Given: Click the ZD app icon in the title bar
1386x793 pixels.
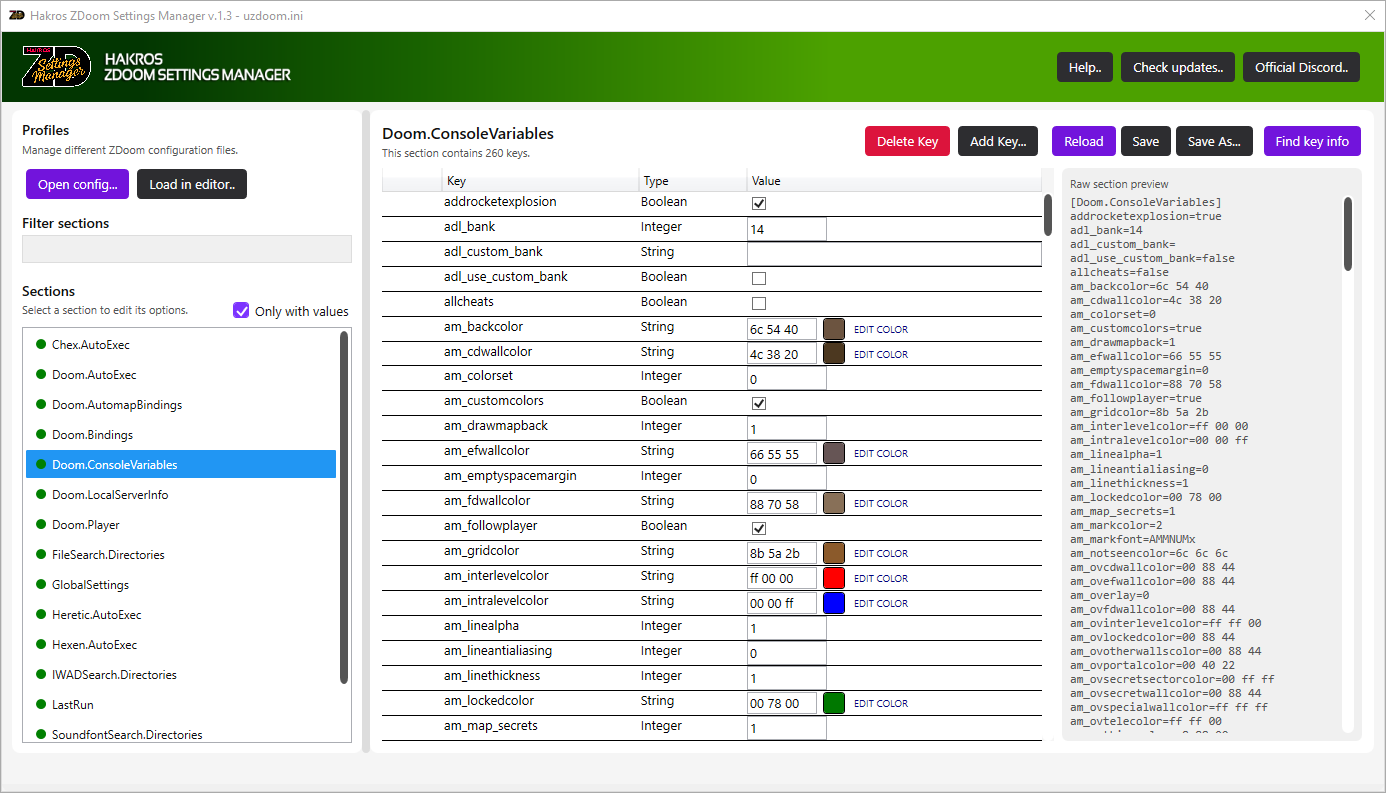Looking at the screenshot, I should point(16,15).
